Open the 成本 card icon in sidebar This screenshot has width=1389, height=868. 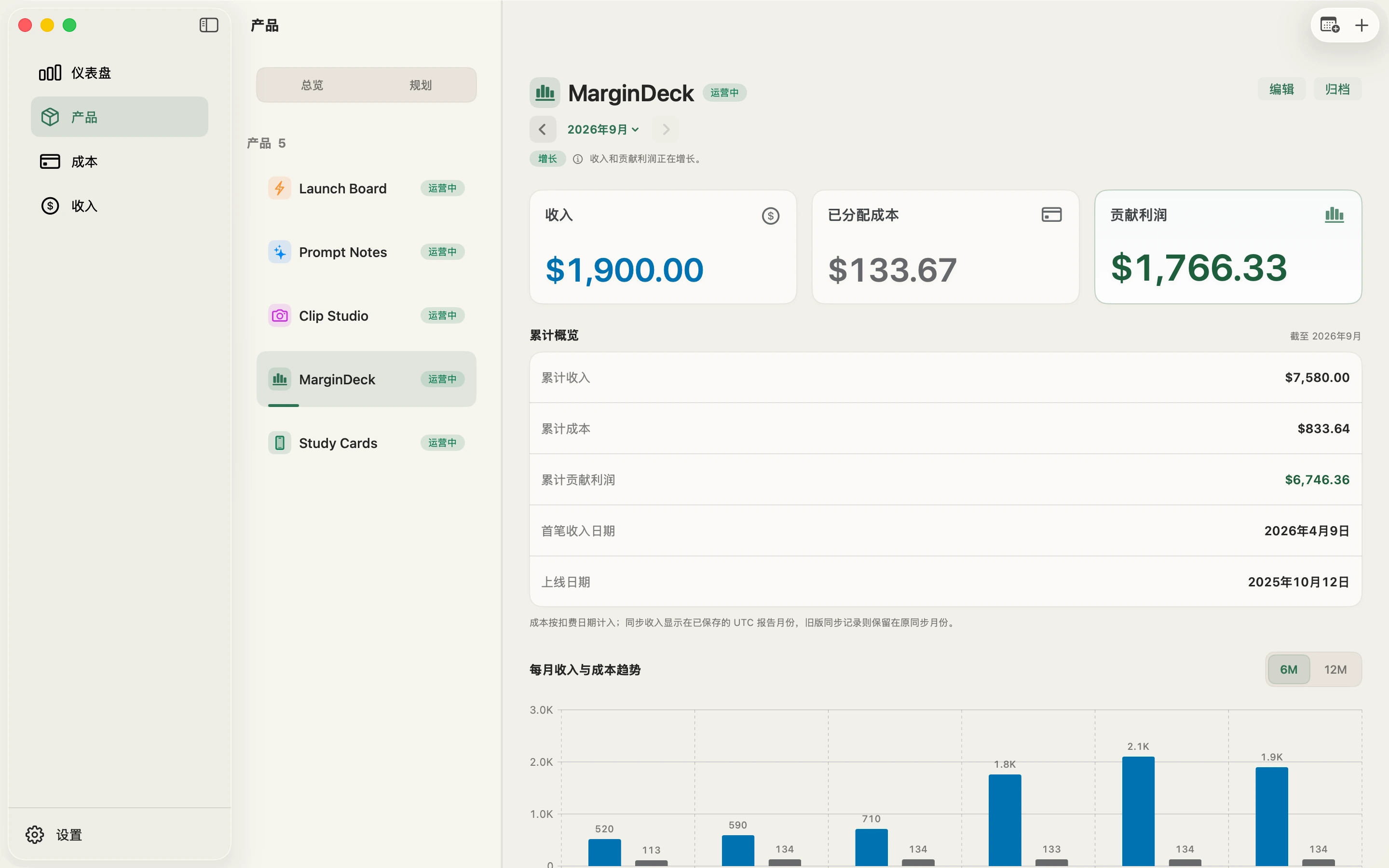(x=50, y=162)
